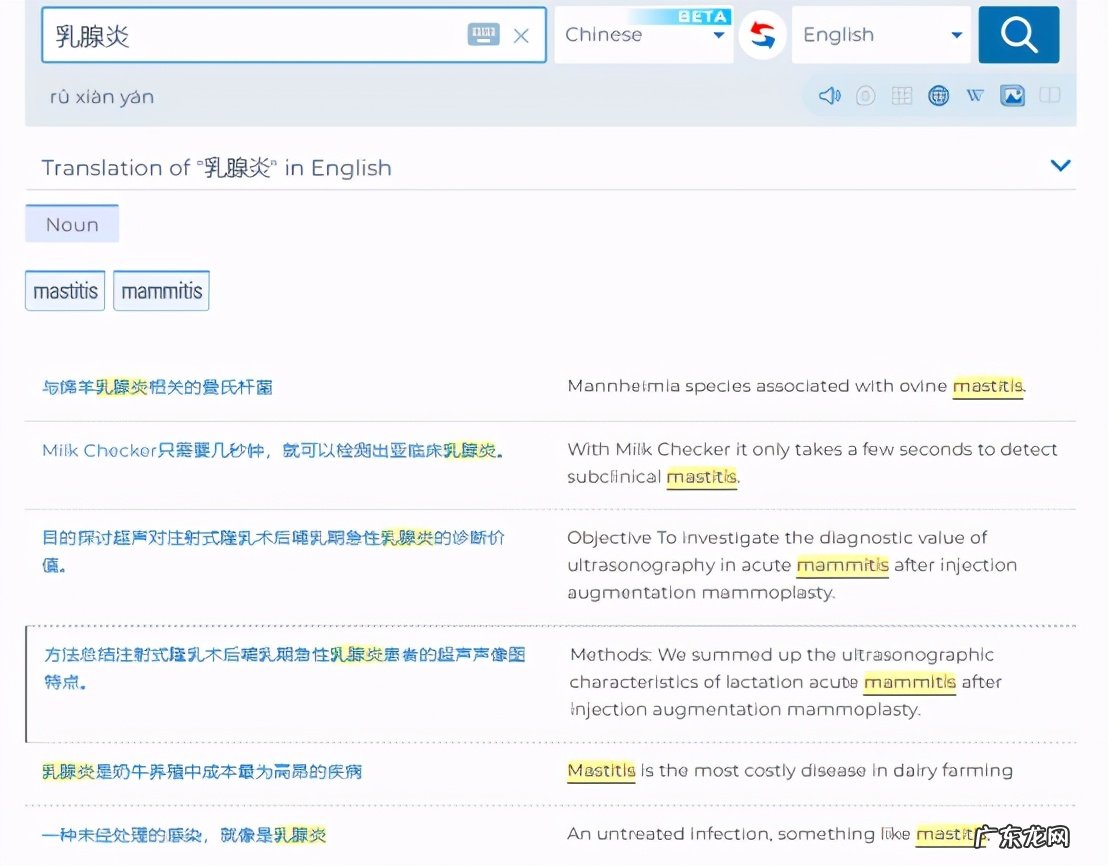The image size is (1108, 866).
Task: Select the translation 'mammitis'
Action: pyautogui.click(x=160, y=291)
